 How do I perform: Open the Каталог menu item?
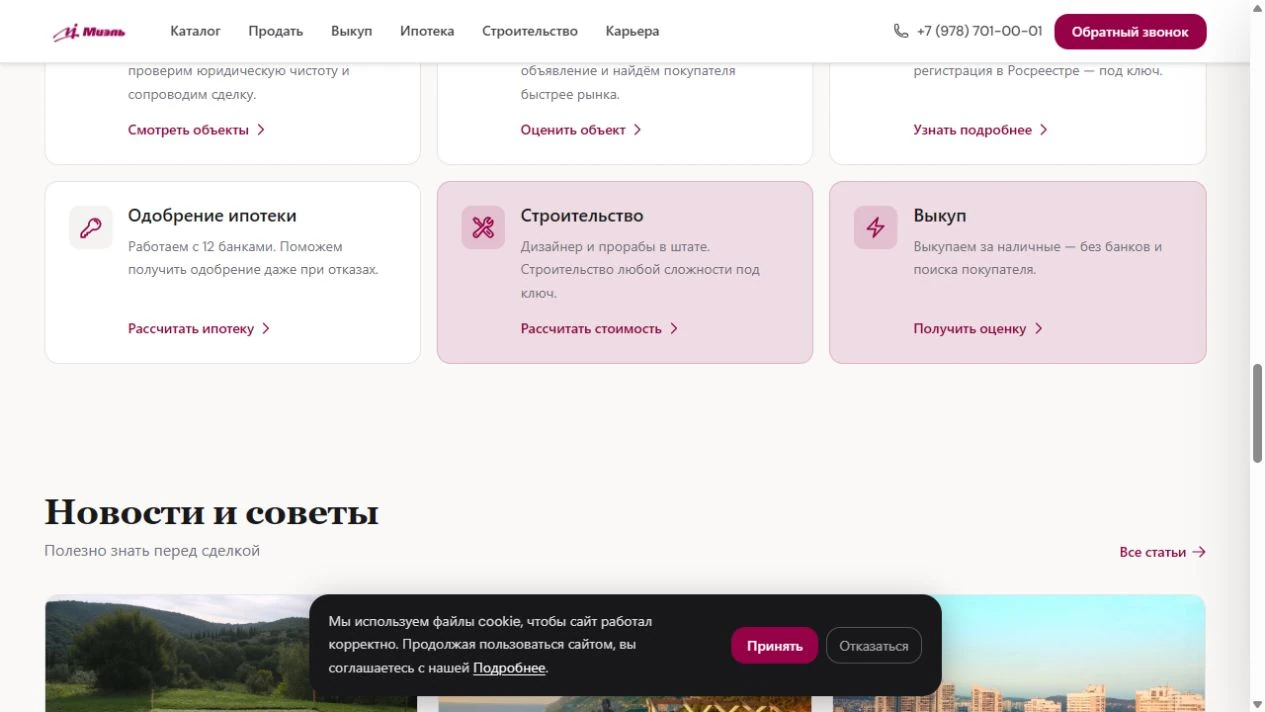point(195,31)
